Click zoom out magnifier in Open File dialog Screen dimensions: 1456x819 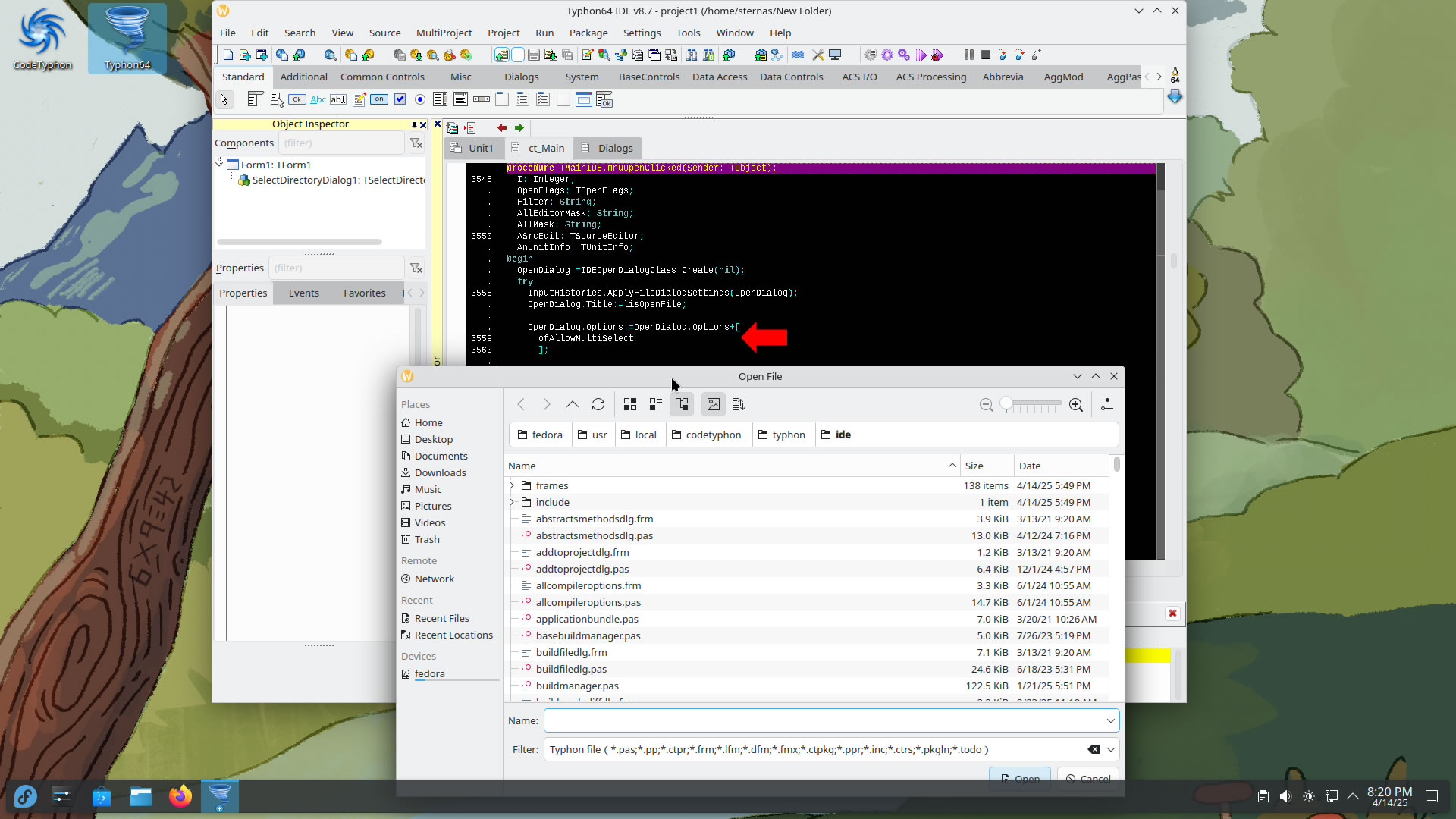(986, 405)
